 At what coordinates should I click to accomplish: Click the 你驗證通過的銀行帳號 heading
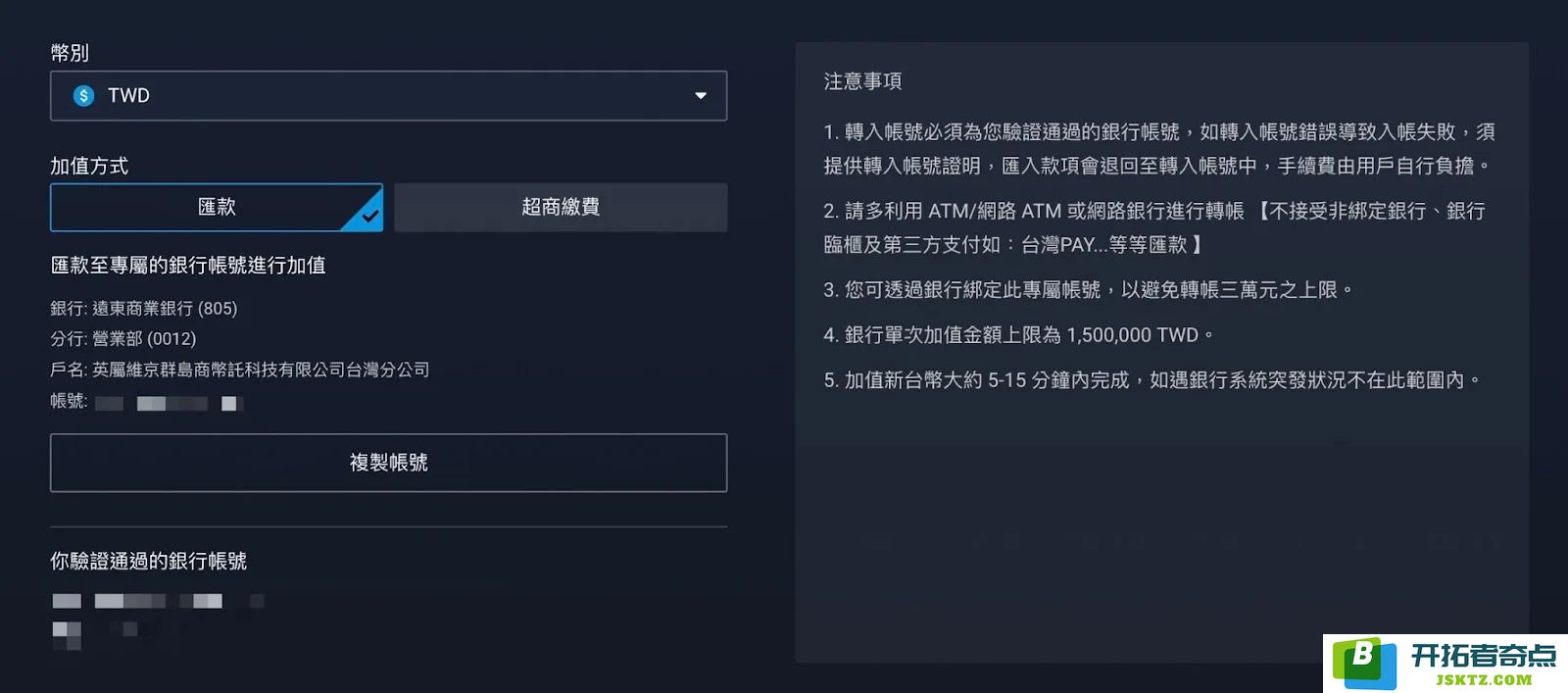pos(149,561)
